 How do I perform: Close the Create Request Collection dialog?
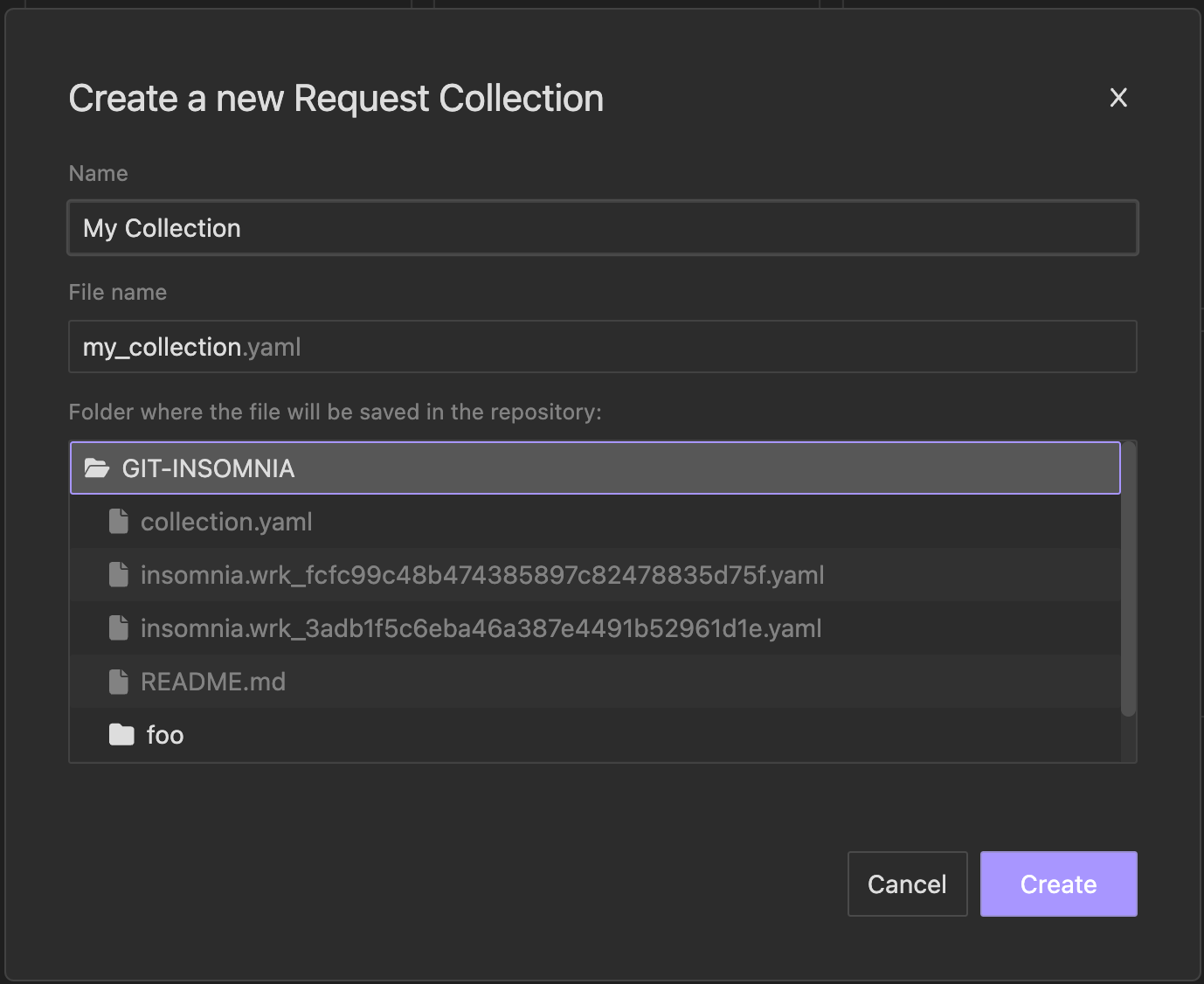point(1118,98)
